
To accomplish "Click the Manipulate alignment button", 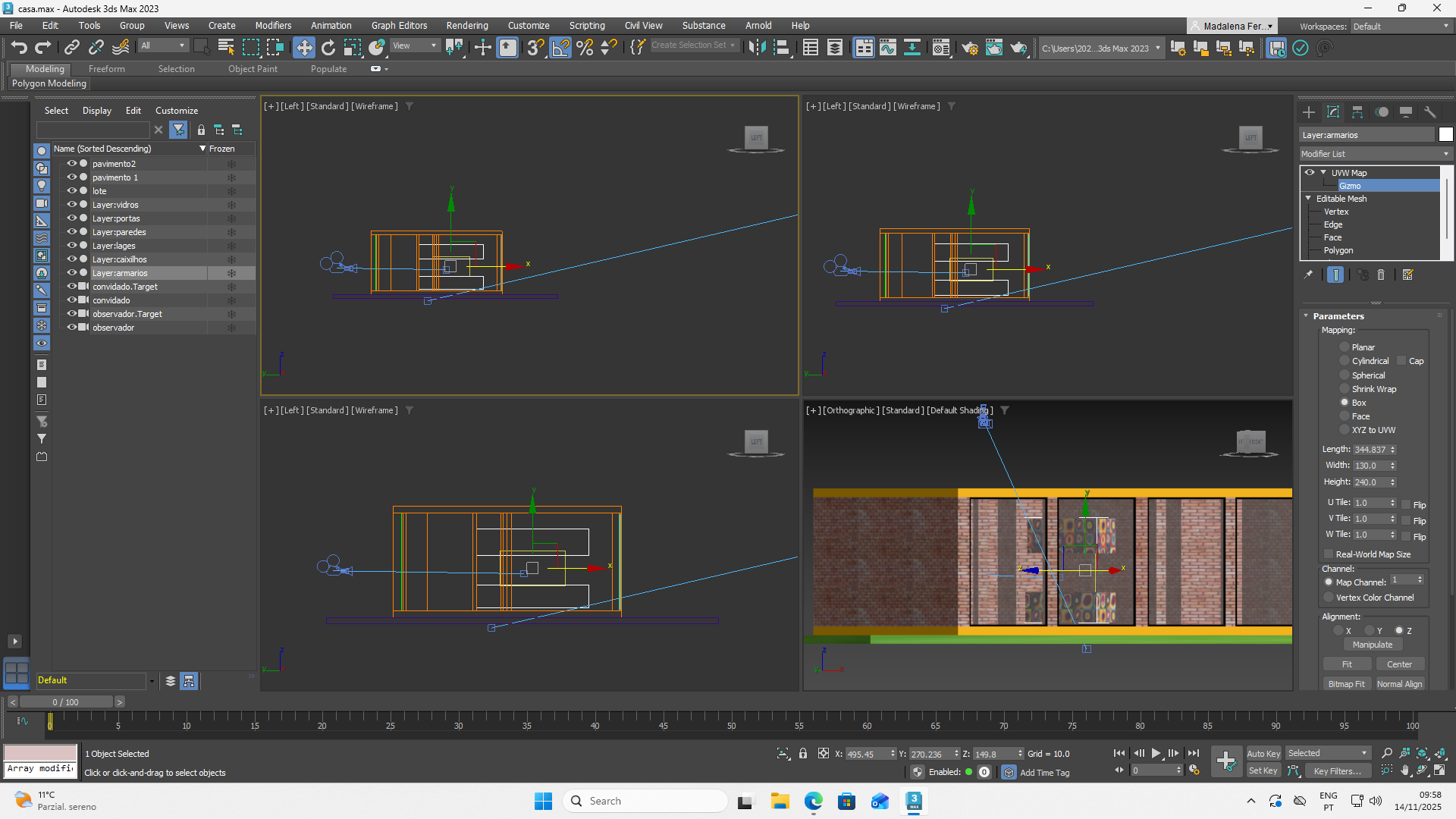I will click(1372, 645).
